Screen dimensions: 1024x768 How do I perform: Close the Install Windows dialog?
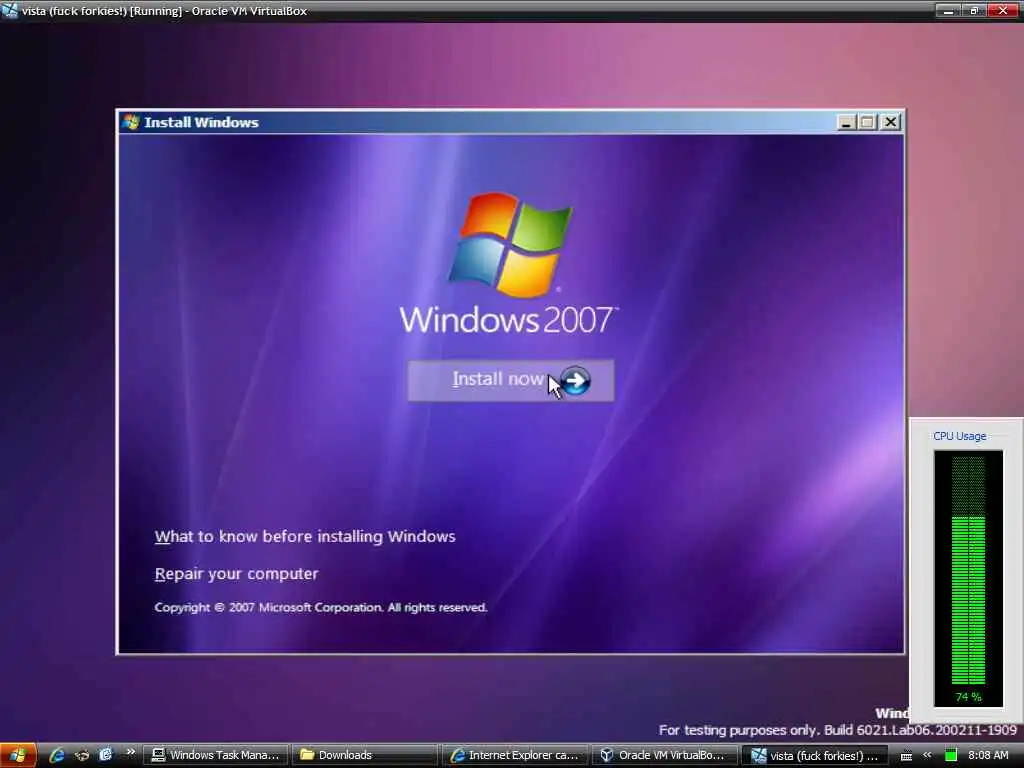coord(891,122)
